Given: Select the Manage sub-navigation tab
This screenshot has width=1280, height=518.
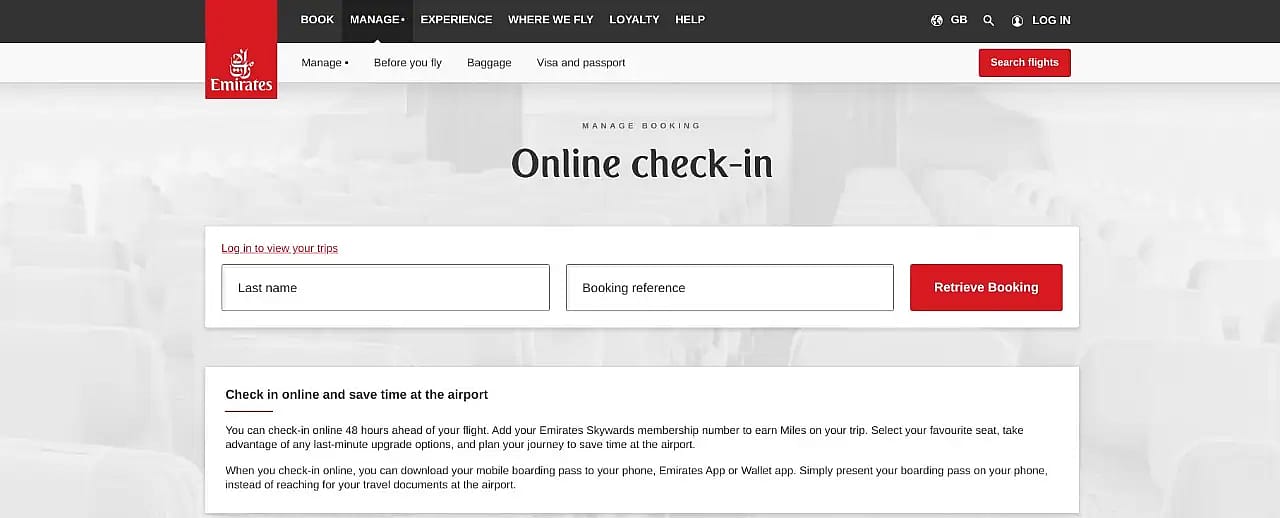Looking at the screenshot, I should (x=325, y=63).
